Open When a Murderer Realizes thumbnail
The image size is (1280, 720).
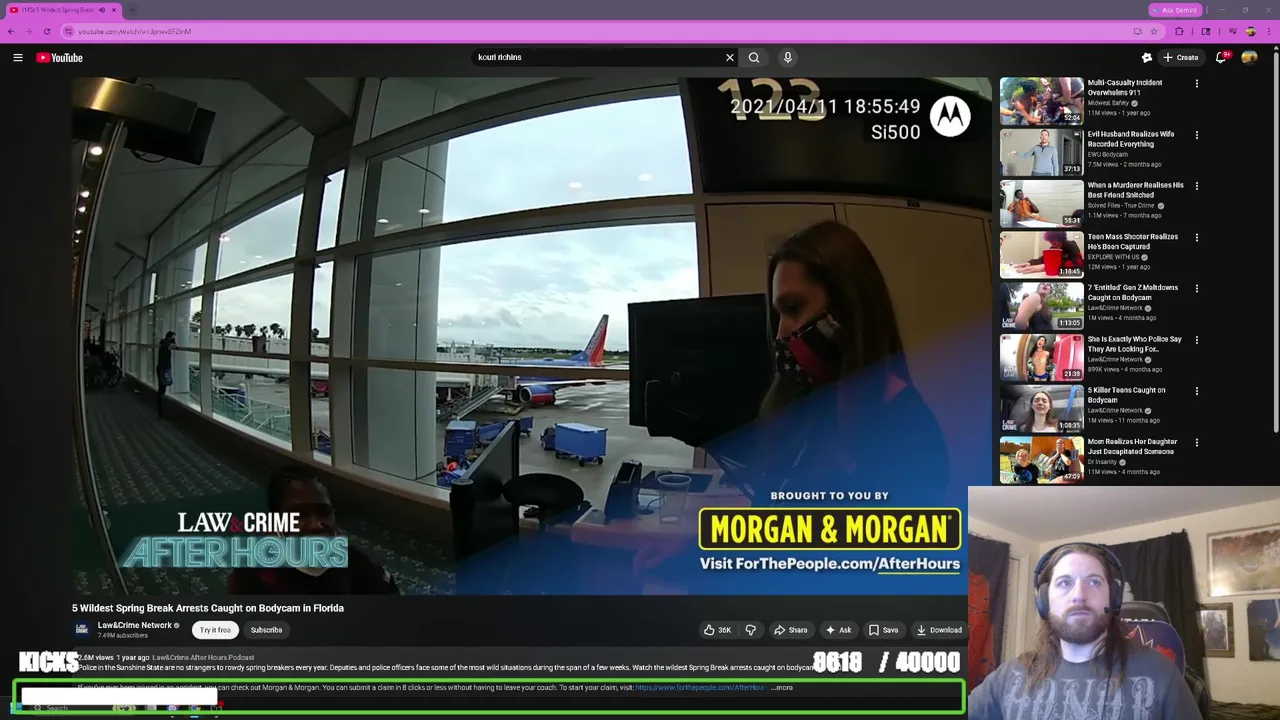pos(1041,203)
